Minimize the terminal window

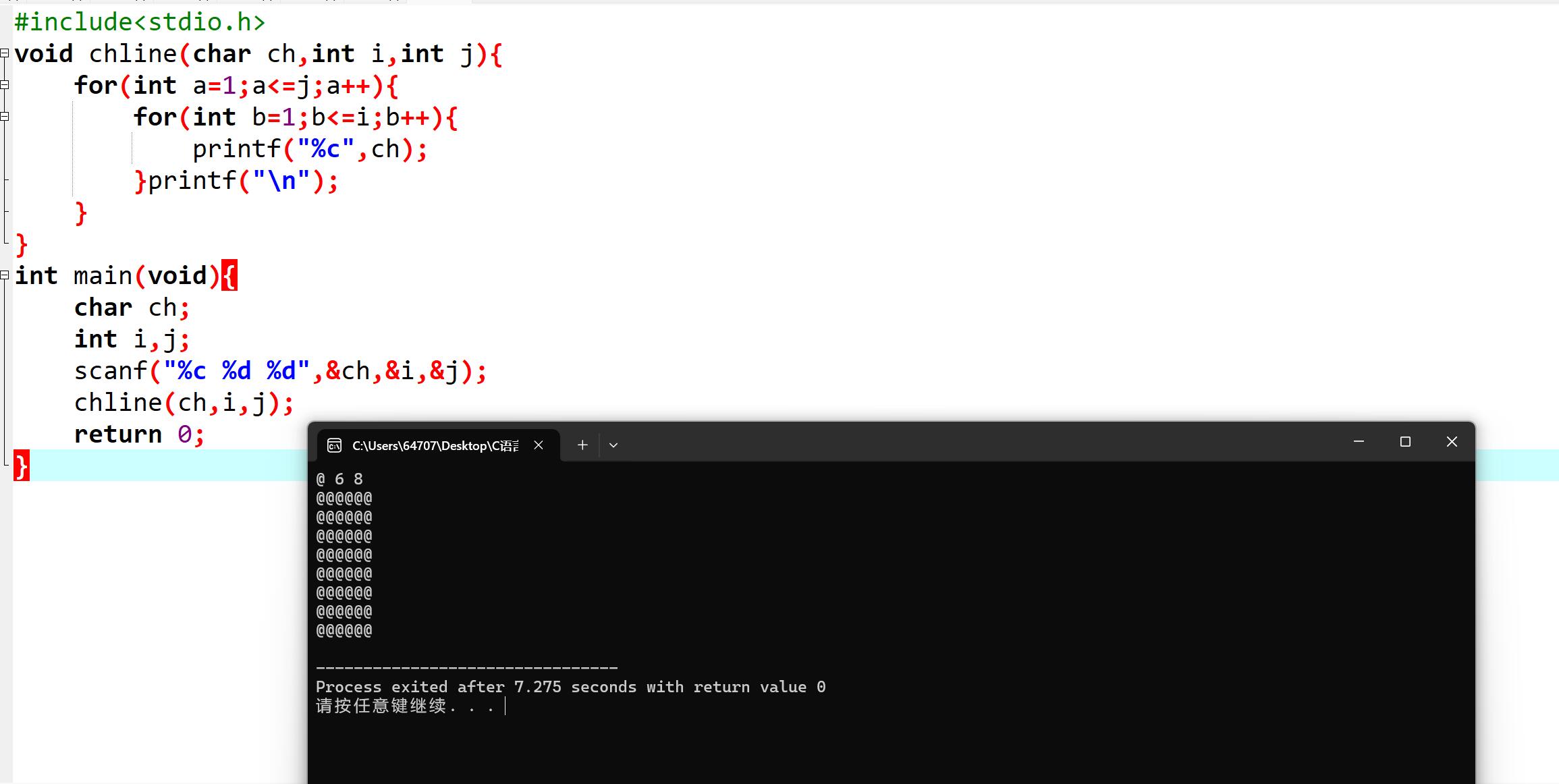1359,442
